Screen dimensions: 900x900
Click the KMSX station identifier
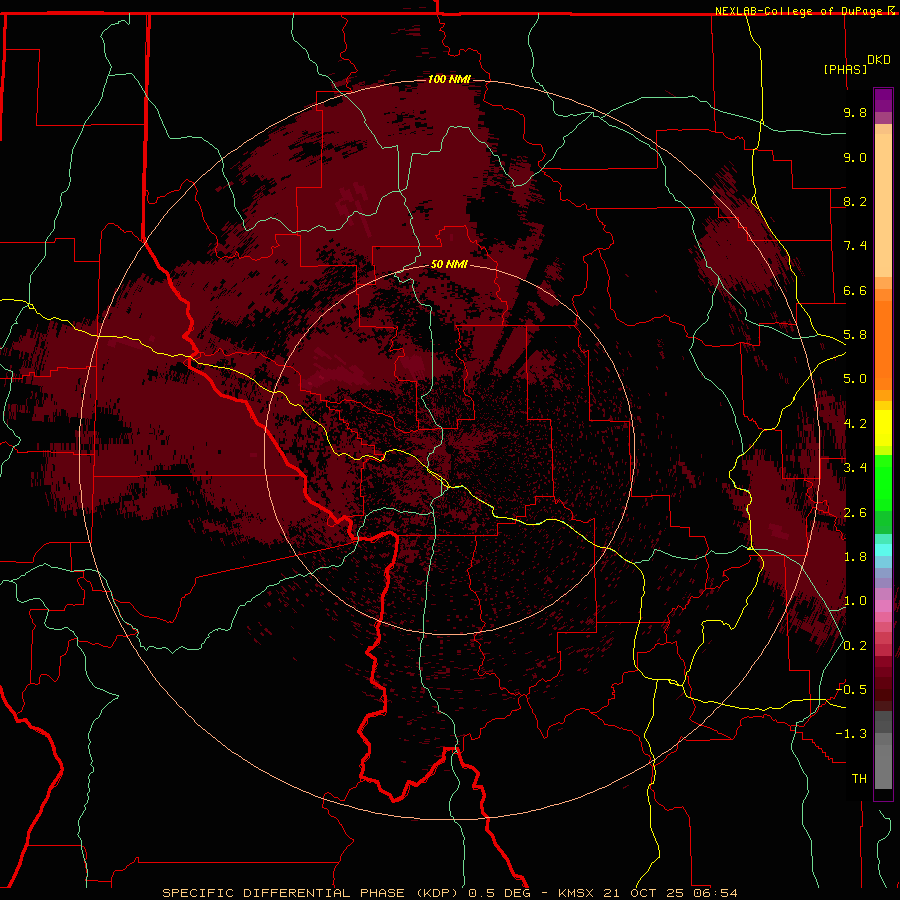(574, 893)
